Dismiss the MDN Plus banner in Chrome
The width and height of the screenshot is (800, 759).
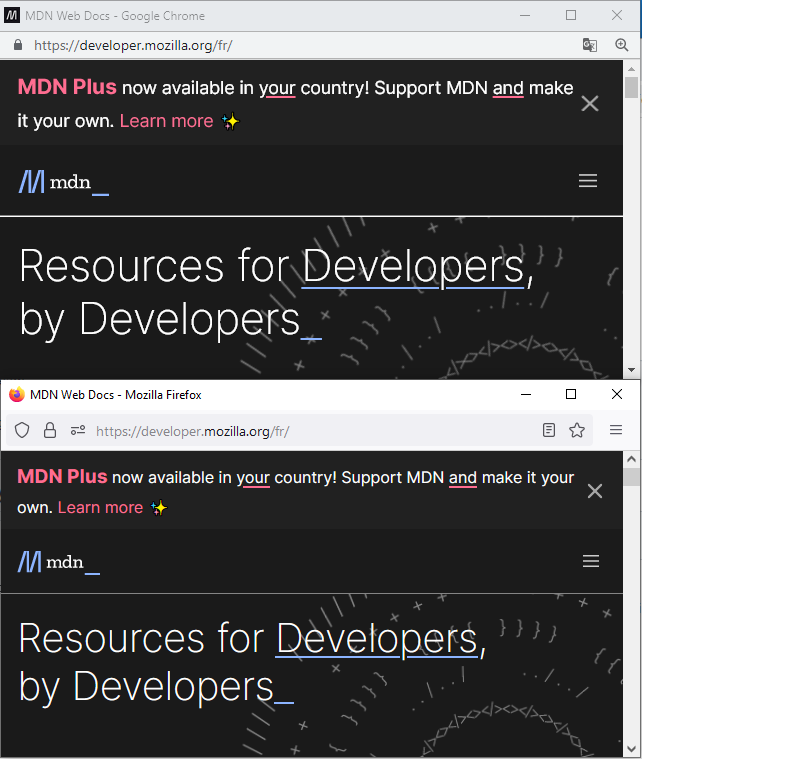tap(590, 103)
